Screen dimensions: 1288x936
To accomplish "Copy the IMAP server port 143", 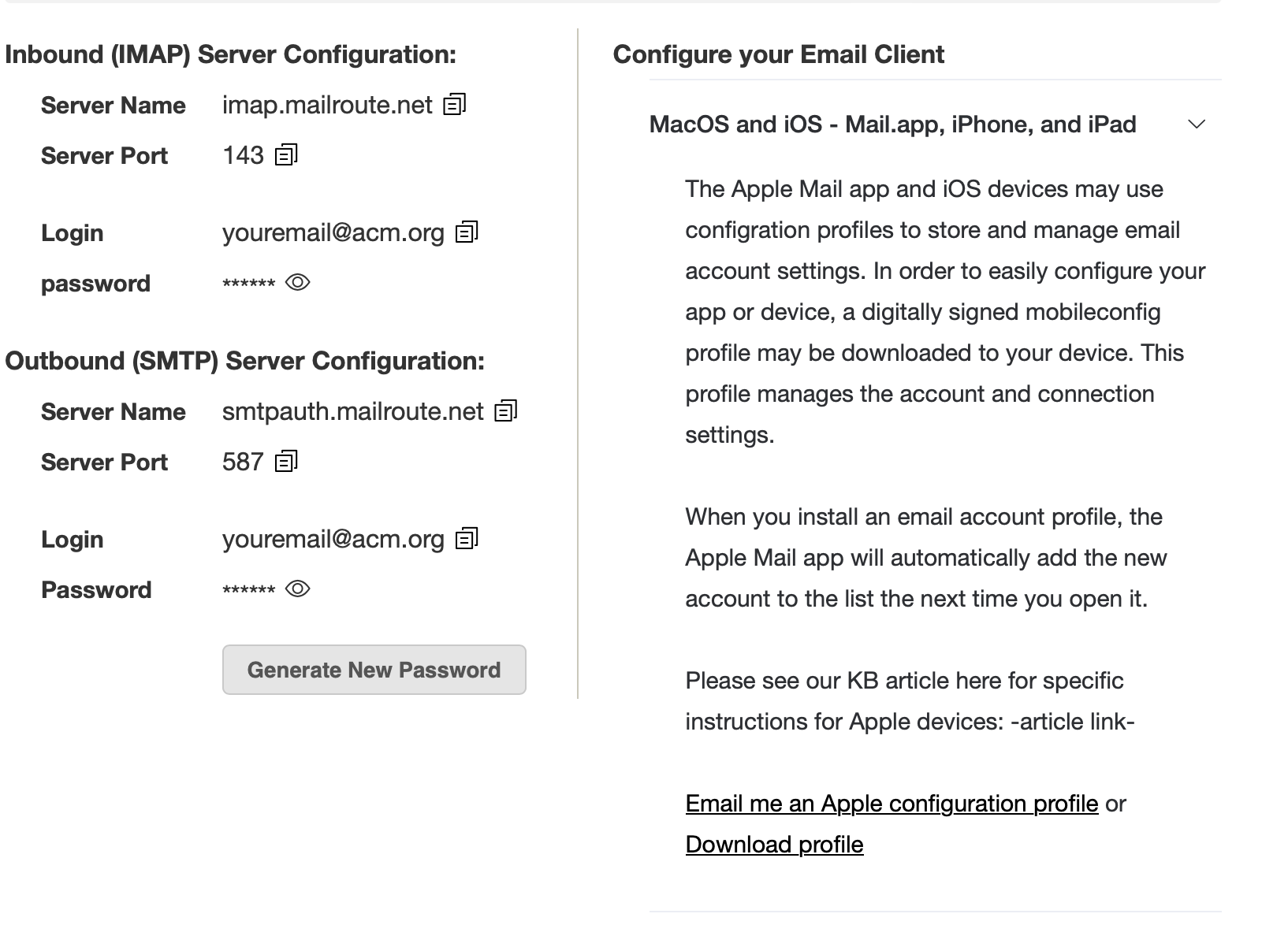I will pos(286,155).
